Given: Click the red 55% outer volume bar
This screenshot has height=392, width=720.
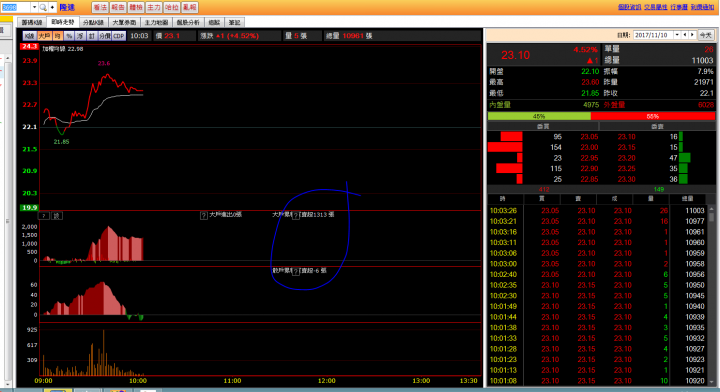Looking at the screenshot, I should click(652, 116).
